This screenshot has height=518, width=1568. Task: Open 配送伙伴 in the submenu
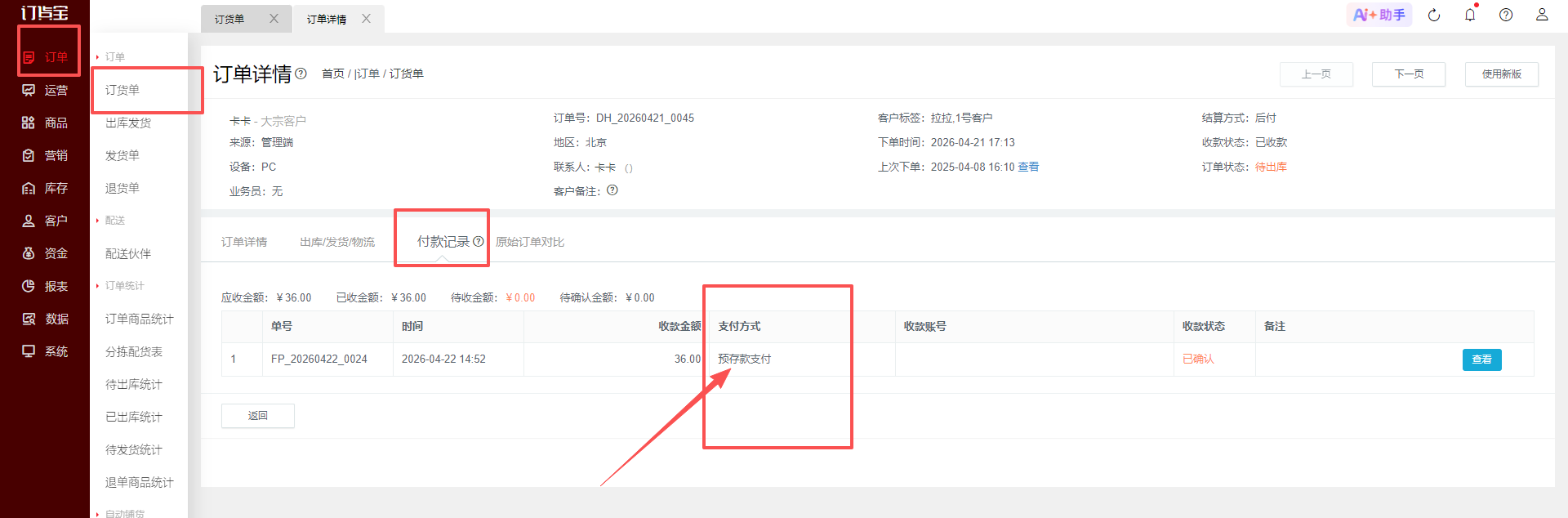click(x=128, y=253)
